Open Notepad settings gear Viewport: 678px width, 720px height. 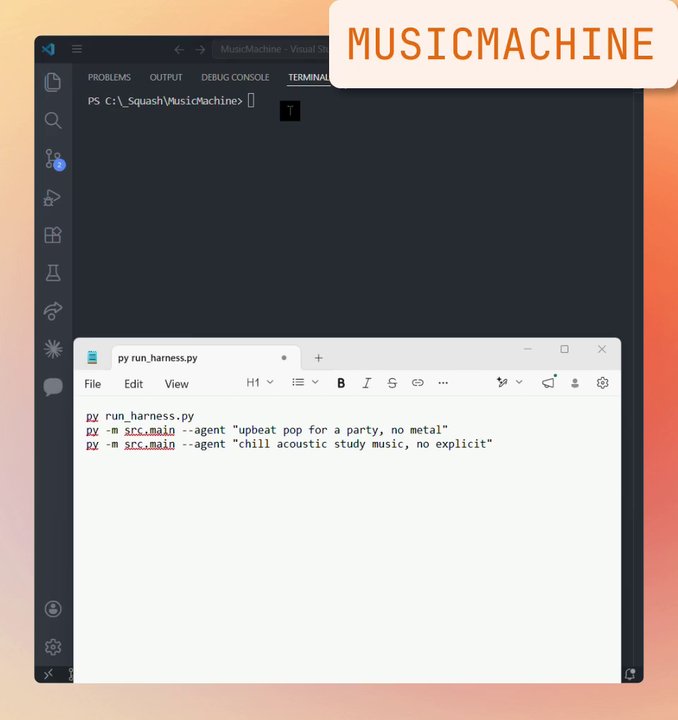[602, 383]
